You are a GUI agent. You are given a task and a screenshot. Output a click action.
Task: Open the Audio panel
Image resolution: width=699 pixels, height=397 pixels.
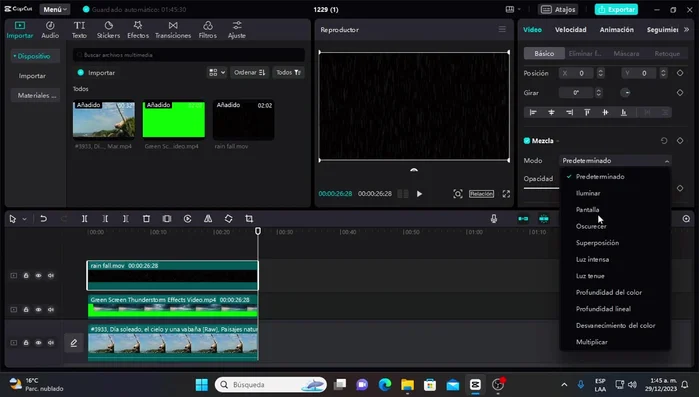pos(50,30)
